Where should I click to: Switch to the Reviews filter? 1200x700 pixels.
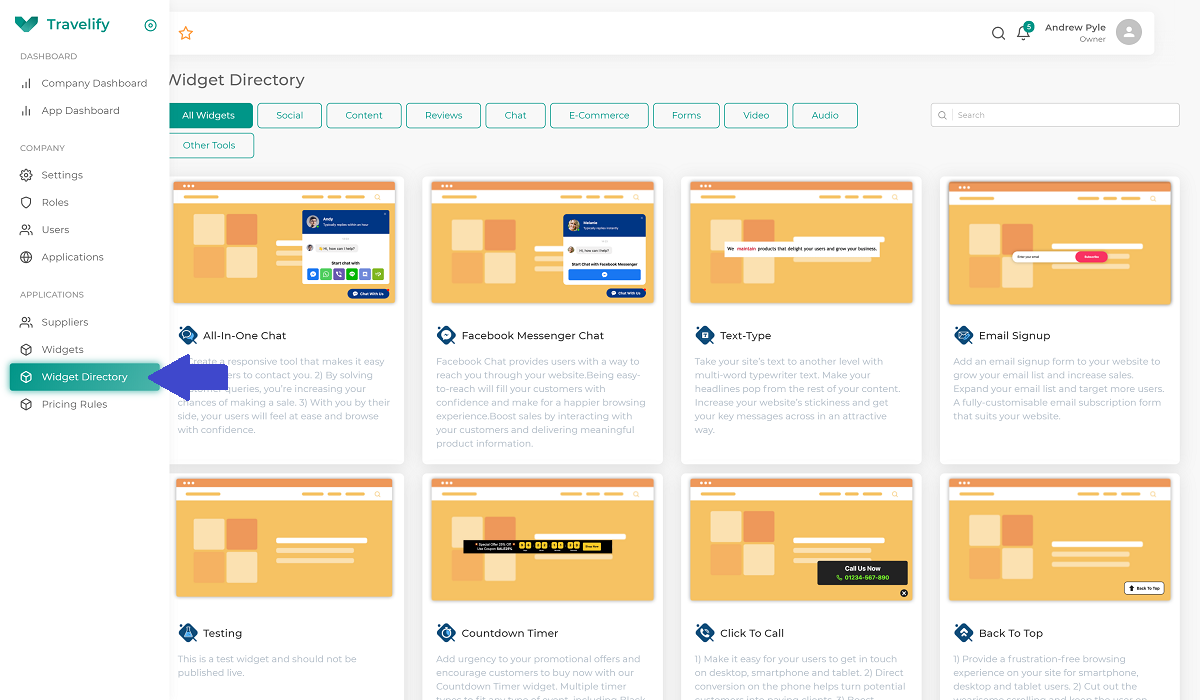pos(443,115)
